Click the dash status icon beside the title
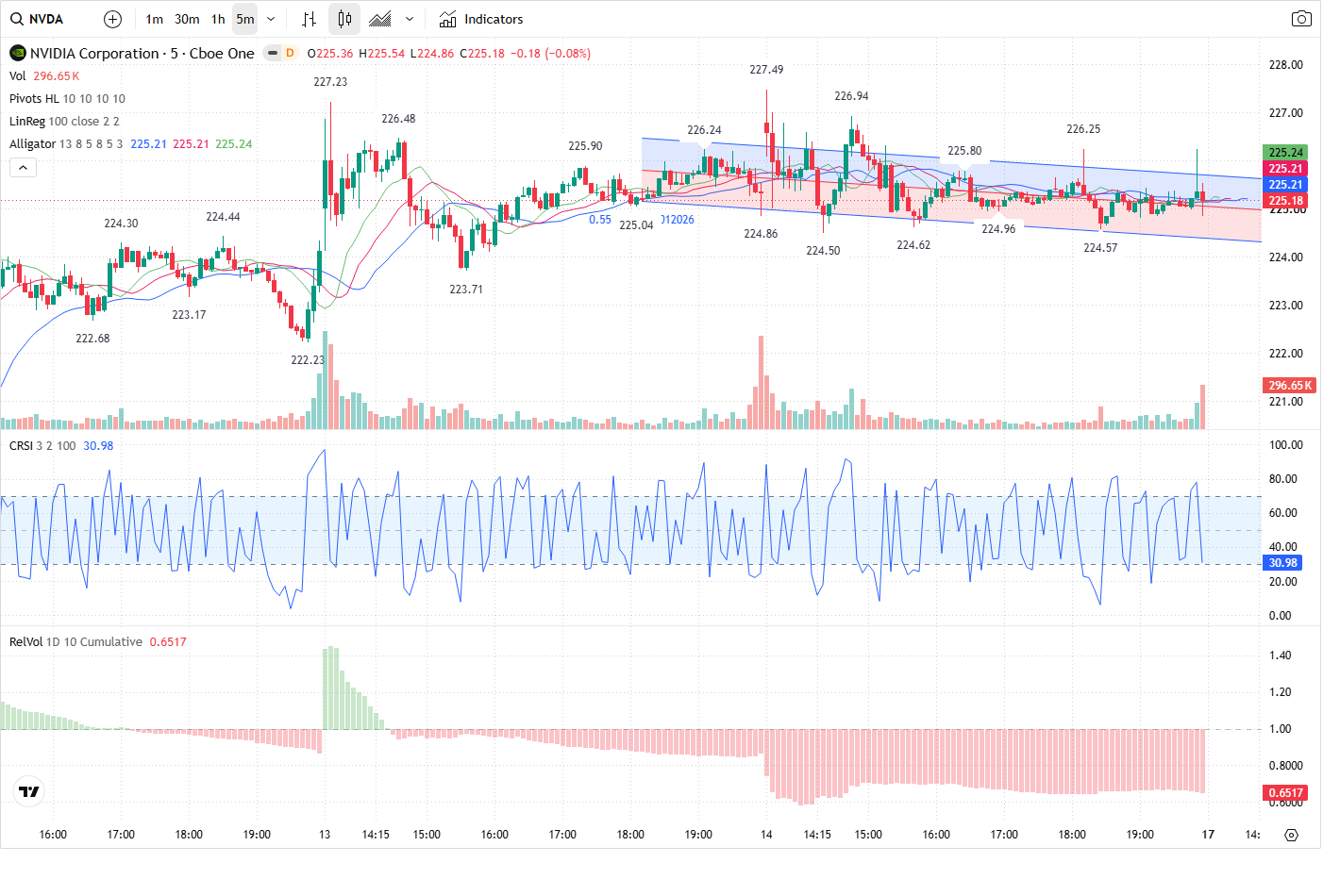 click(x=273, y=53)
